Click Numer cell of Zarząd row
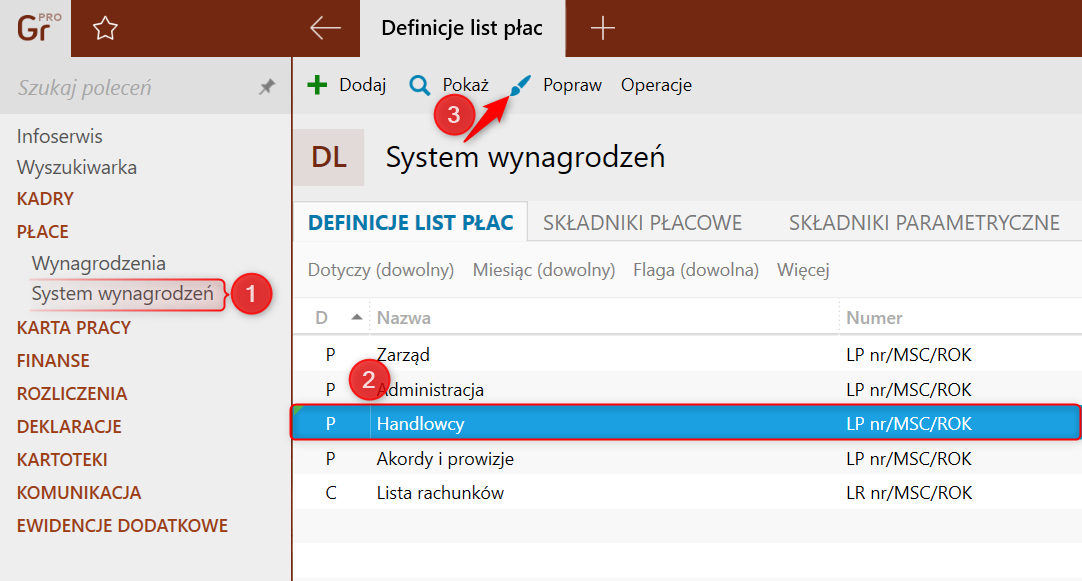 (909, 355)
